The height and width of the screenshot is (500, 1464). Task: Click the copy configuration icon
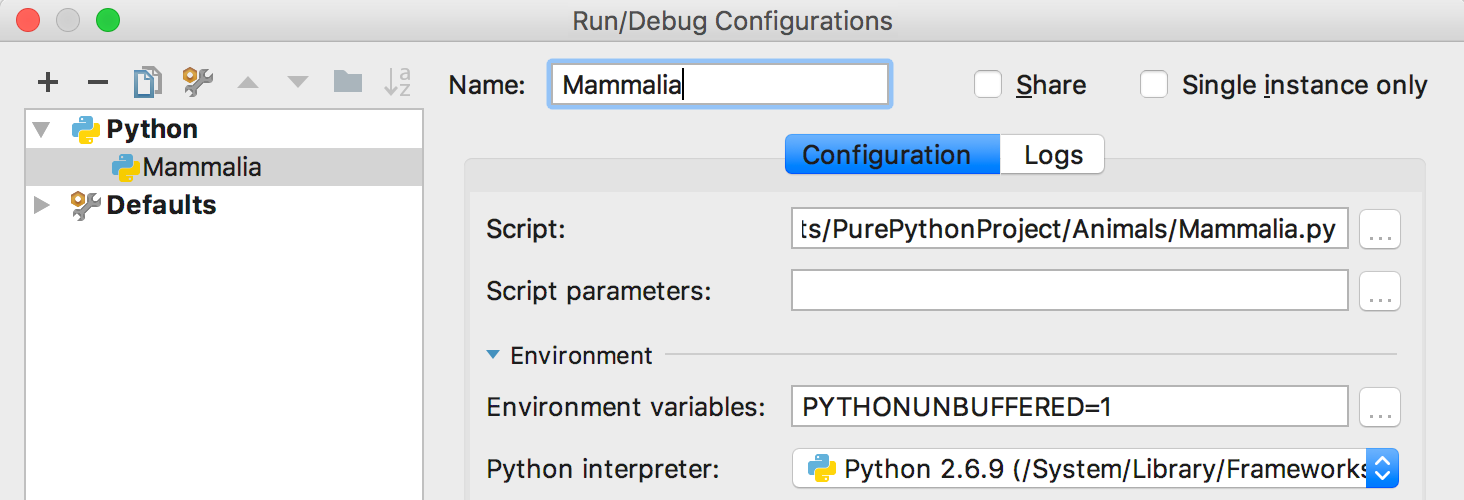click(147, 83)
